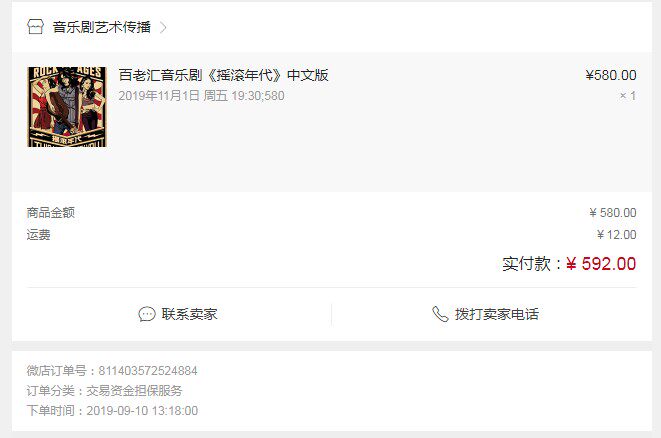Open product title 百老汇音乐剧《摇滚年代》中文版
This screenshot has width=661, height=438.
223,75
